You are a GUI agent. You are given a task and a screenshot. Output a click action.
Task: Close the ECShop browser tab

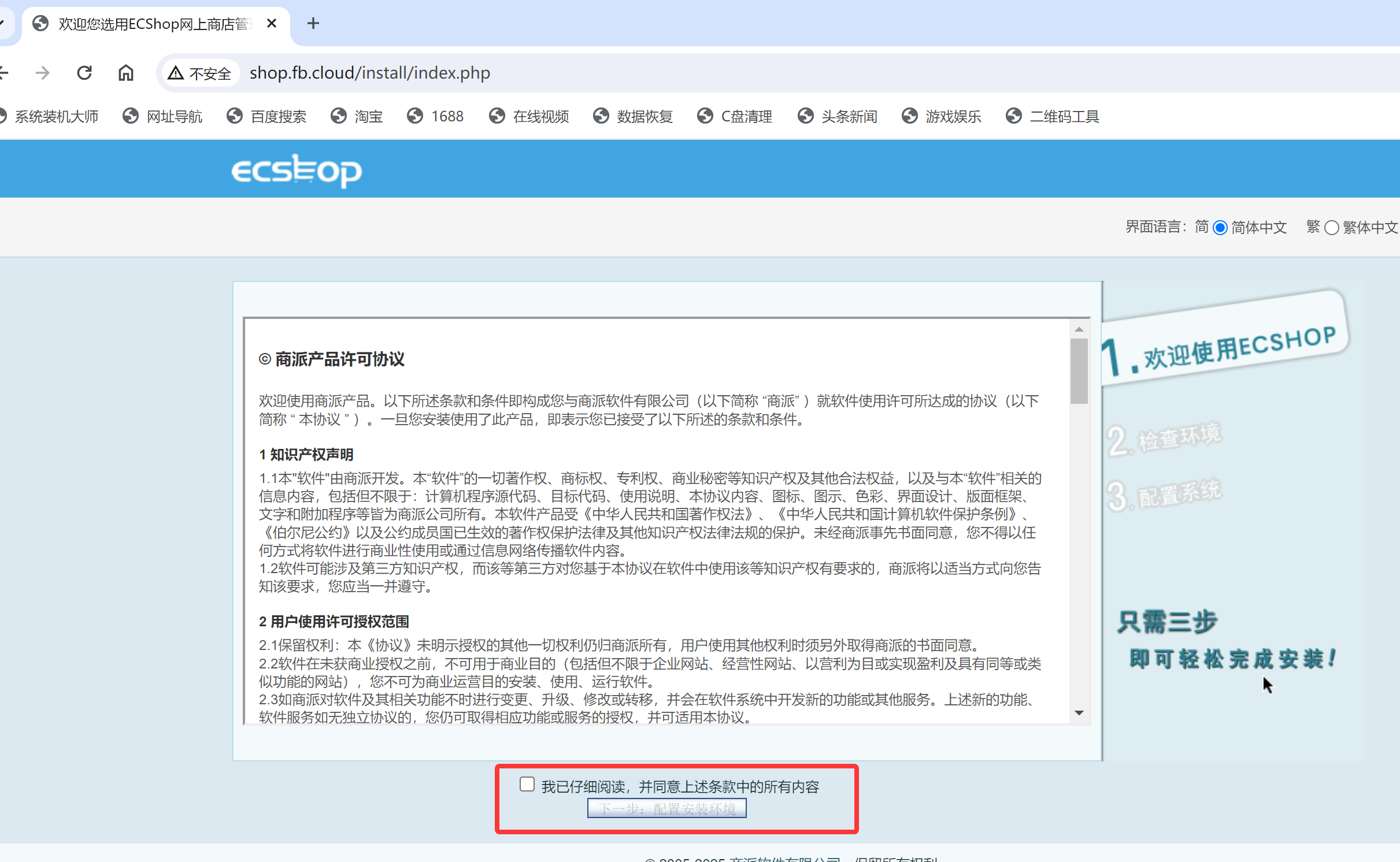pos(272,23)
